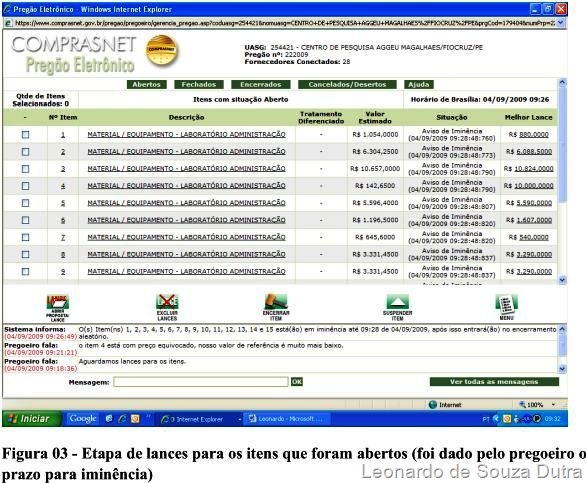Click Fornecedores Conectados: 28 text

297,62
